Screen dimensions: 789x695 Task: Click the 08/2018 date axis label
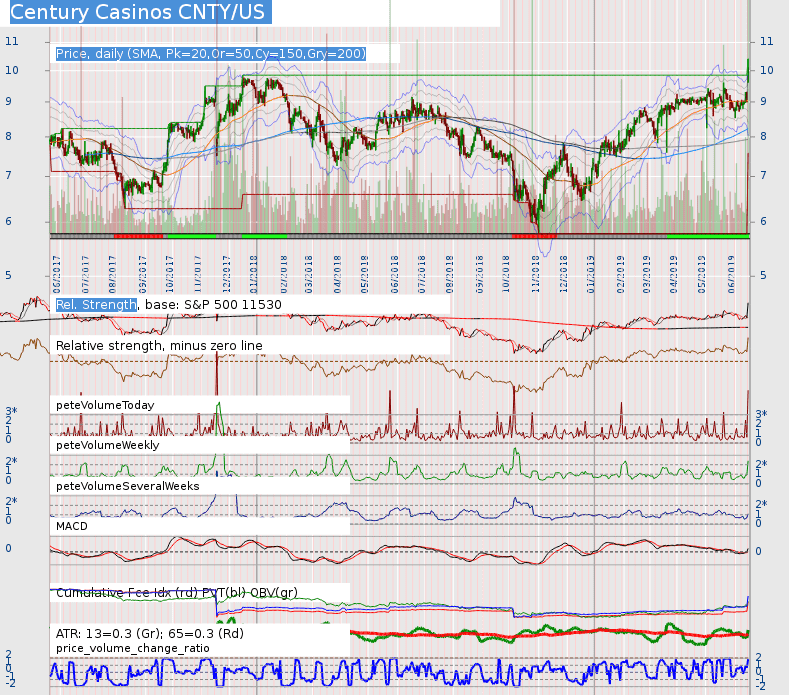(449, 274)
